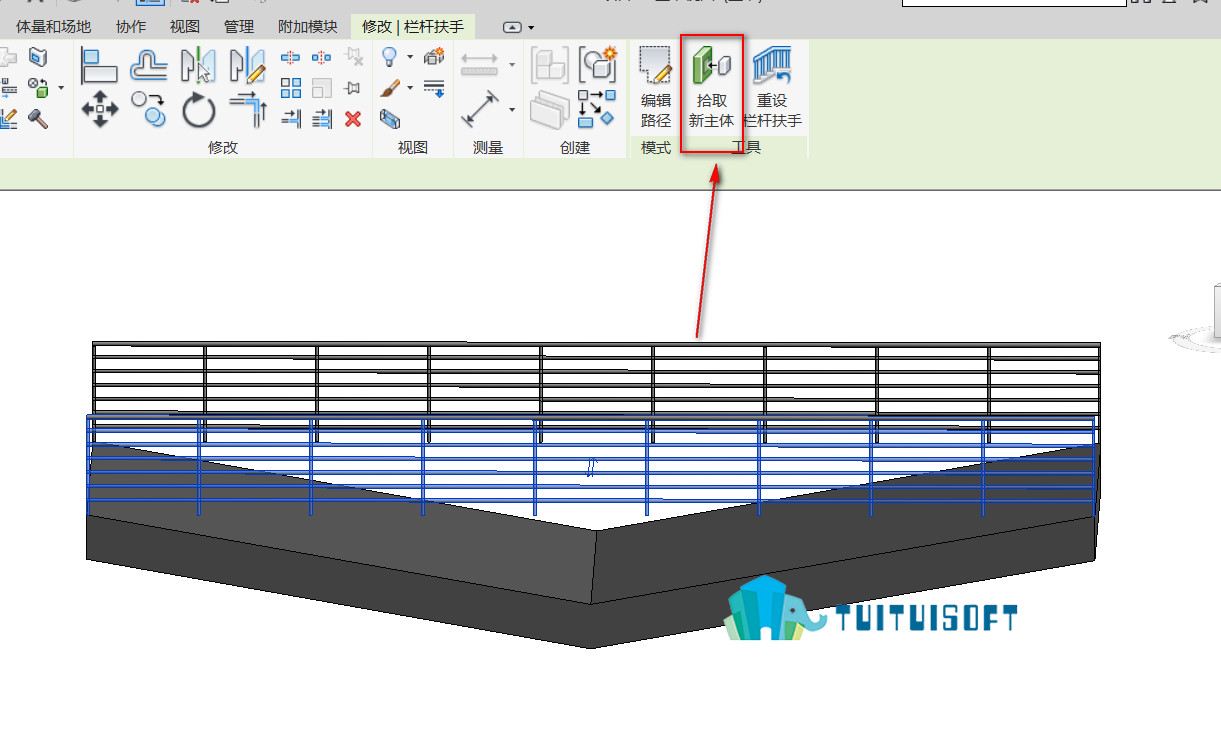Use Trim/Extend Multiple Elements tool
Screen dimensions: 1221x740
pos(322,119)
